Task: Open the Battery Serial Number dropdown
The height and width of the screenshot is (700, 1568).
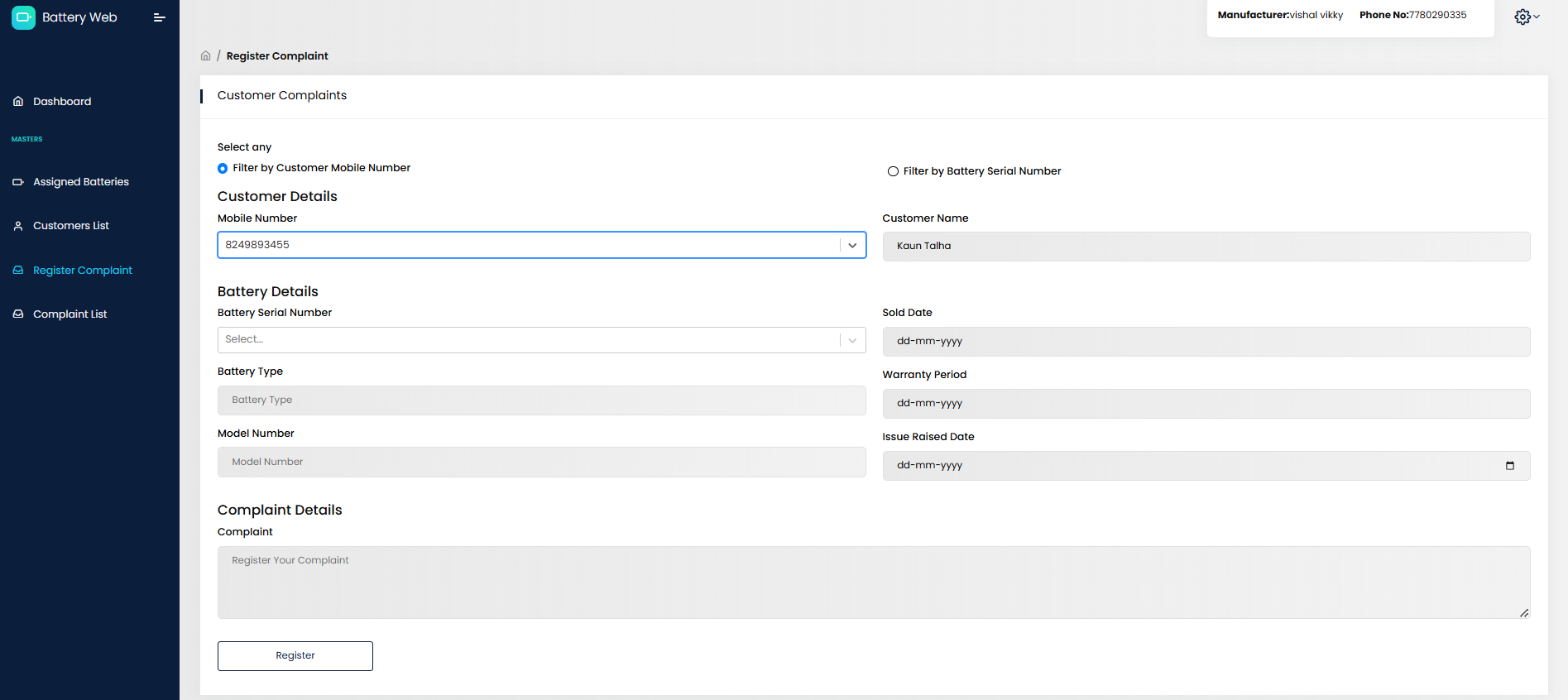Action: (541, 340)
